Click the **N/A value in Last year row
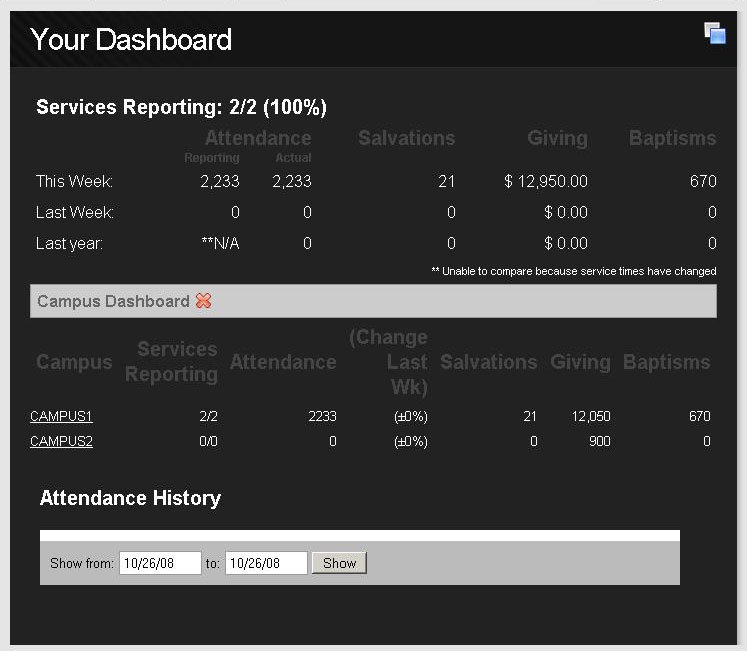Screen dimensions: 747x651 point(220,244)
